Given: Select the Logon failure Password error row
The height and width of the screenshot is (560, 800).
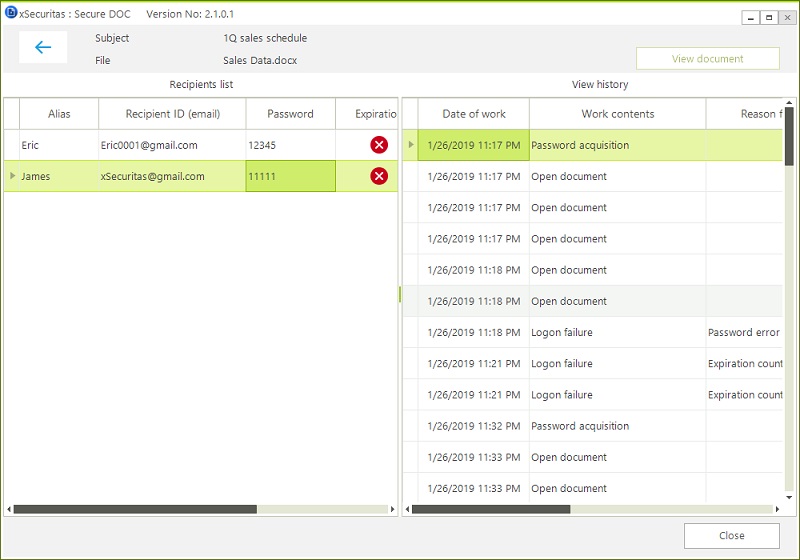Looking at the screenshot, I should tap(600, 332).
